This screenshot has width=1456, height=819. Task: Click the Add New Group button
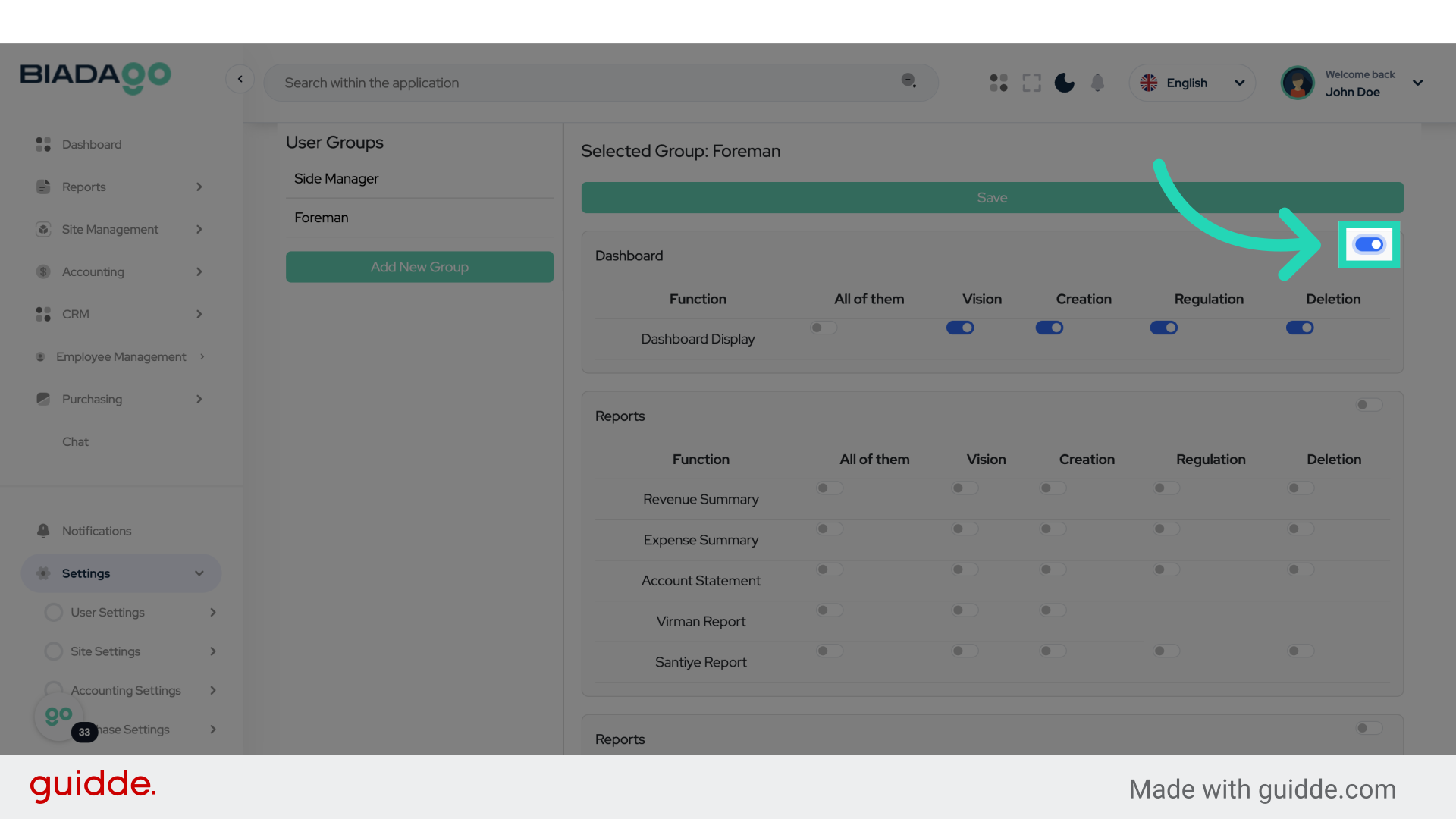[x=419, y=267]
